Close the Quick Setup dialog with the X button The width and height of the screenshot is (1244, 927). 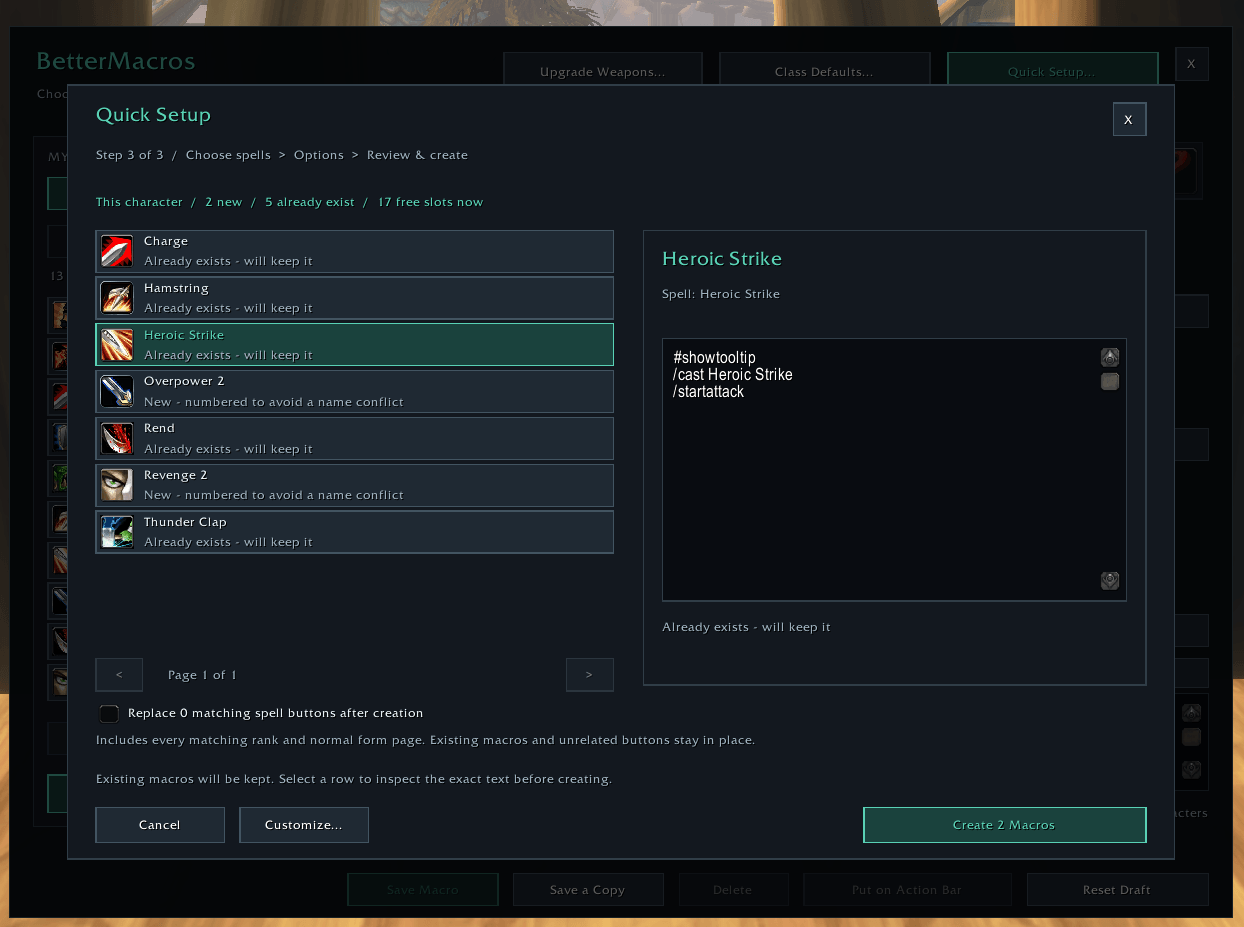coord(1129,119)
